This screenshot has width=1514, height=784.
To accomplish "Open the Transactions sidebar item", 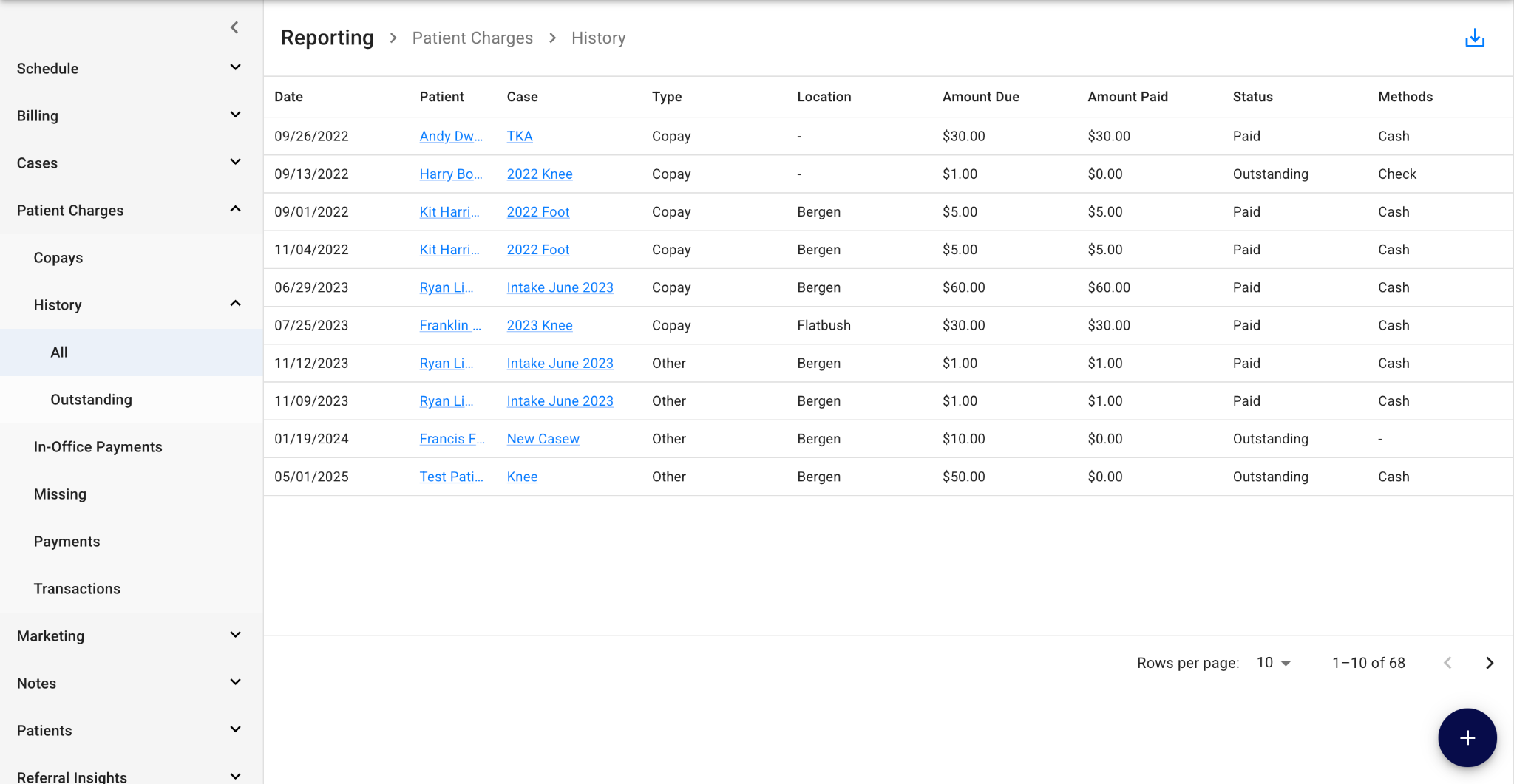I will (77, 589).
